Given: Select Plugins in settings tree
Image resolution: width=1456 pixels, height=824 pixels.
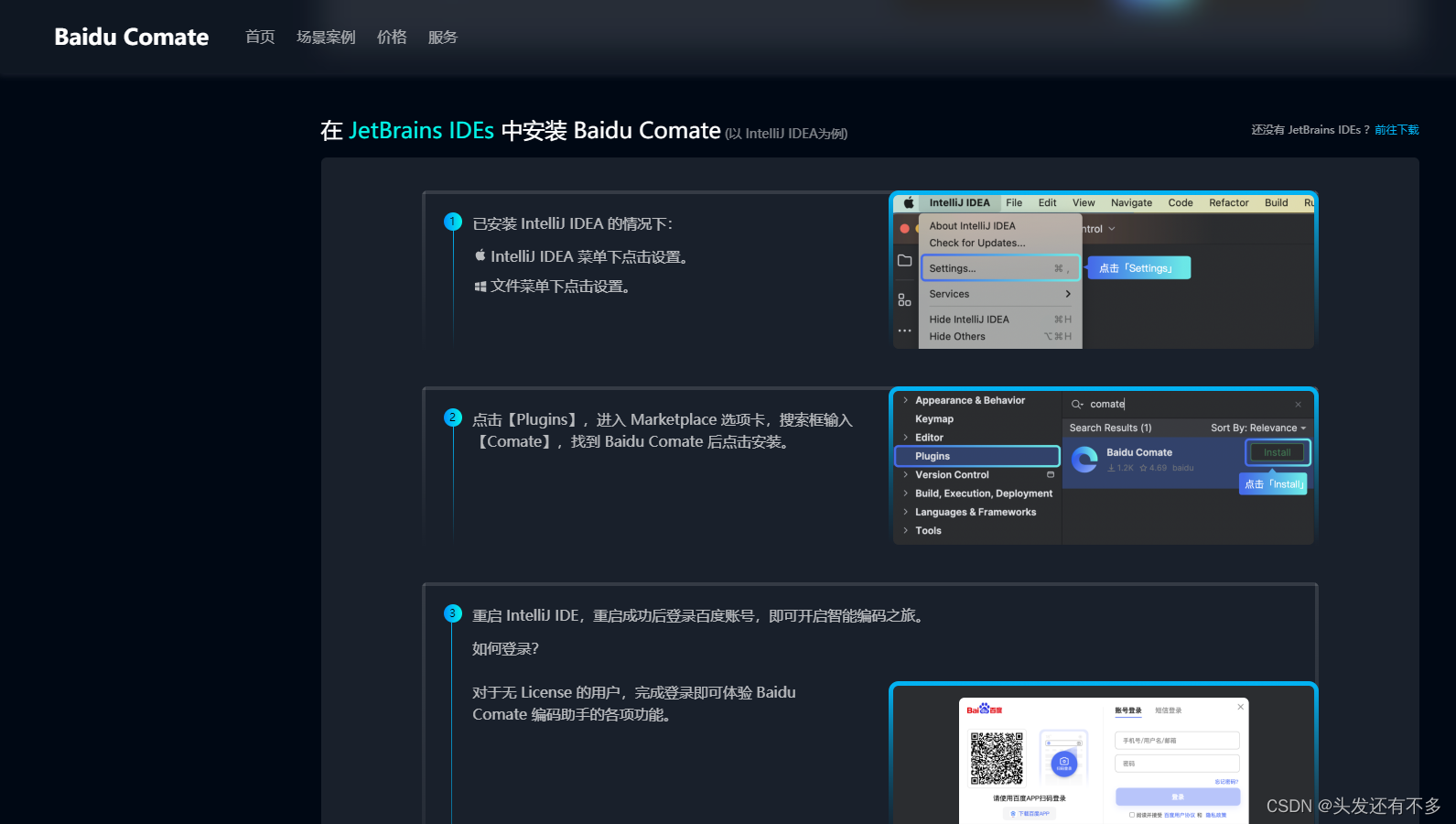Looking at the screenshot, I should click(976, 456).
